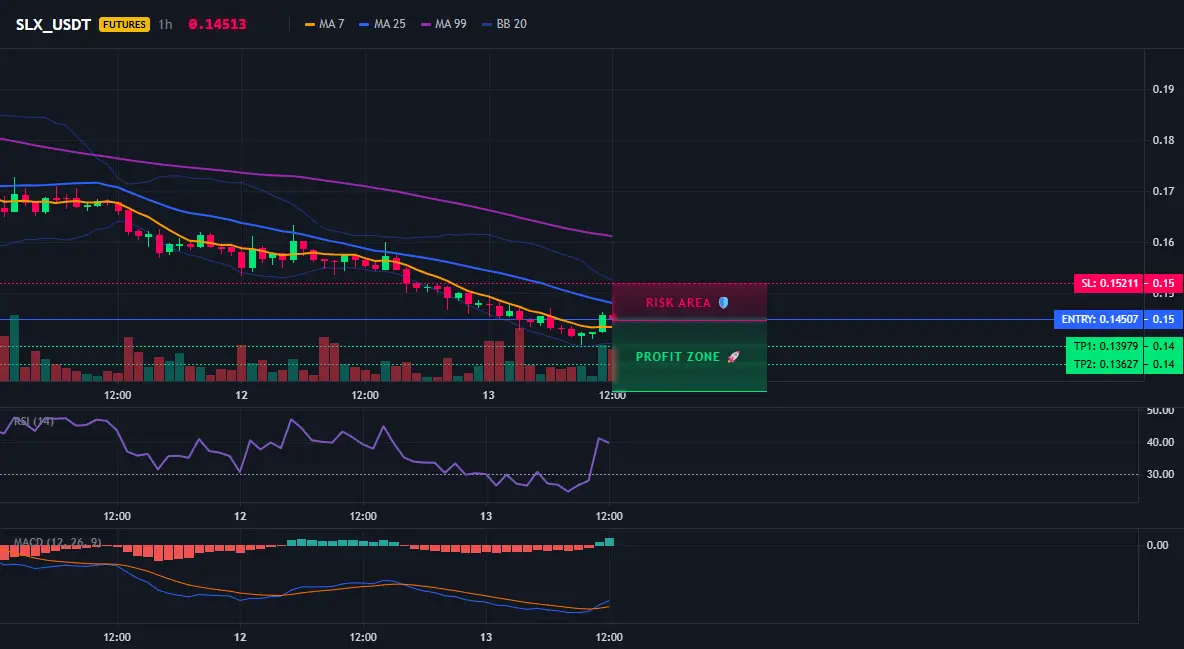This screenshot has width=1184, height=649.
Task: Click the MACD 0.00 axis value
Action: point(1158,545)
